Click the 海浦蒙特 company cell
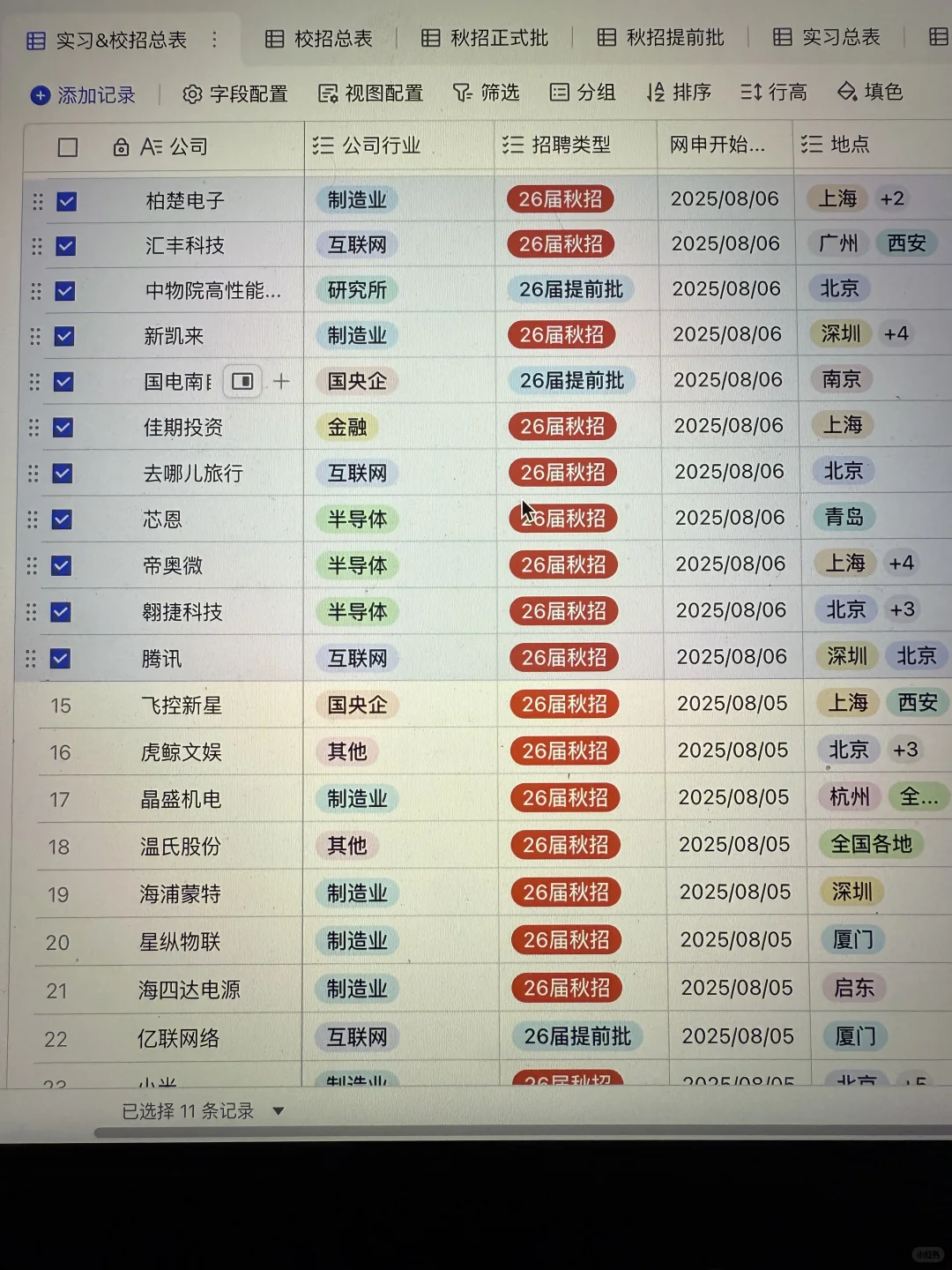The image size is (952, 1270). [180, 894]
